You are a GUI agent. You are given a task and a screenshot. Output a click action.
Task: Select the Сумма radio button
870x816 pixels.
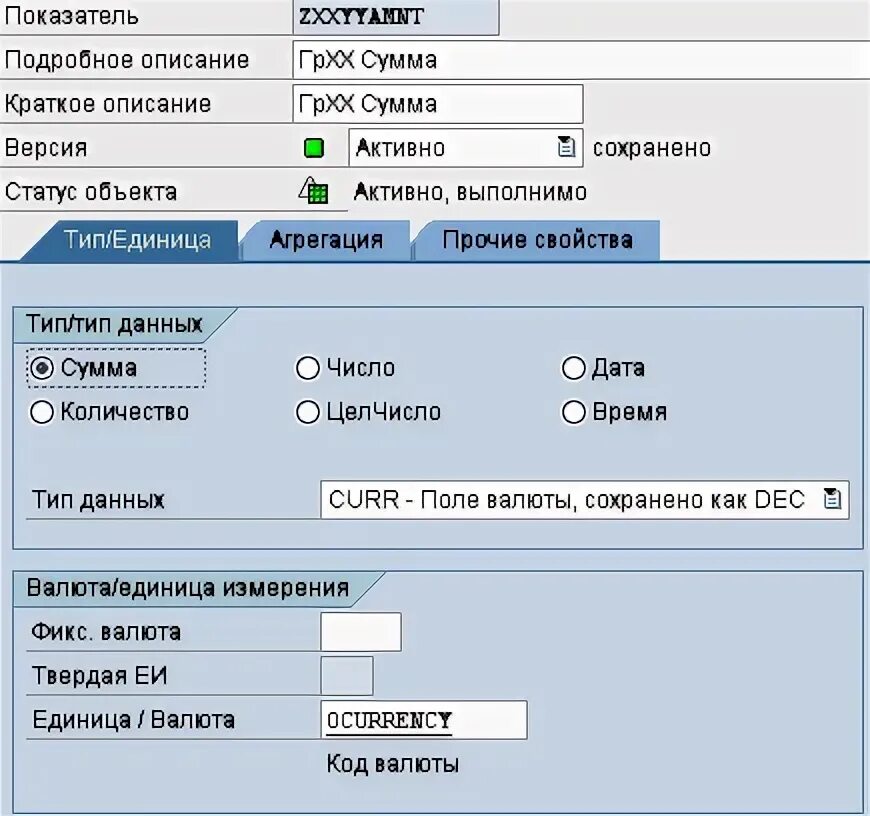[x=40, y=368]
